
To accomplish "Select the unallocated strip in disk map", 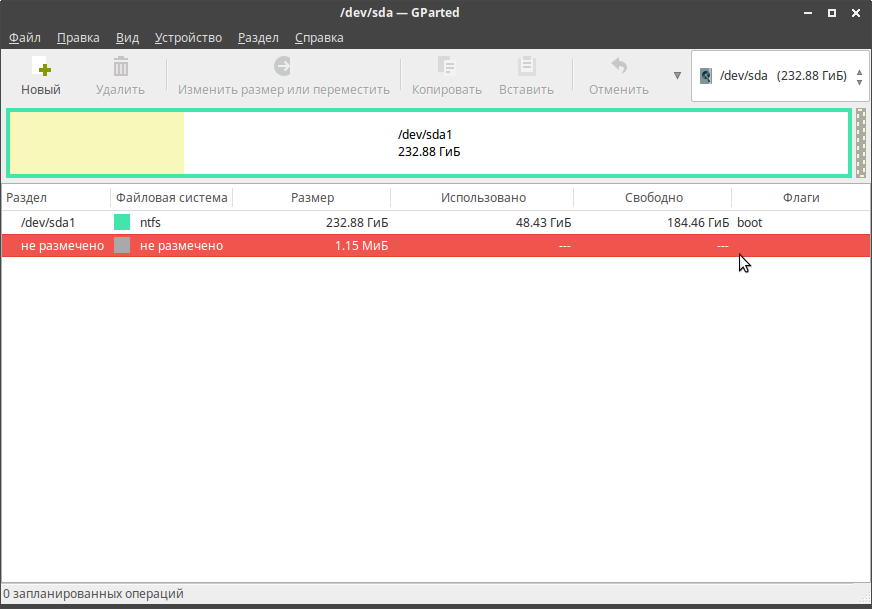I will [x=861, y=143].
